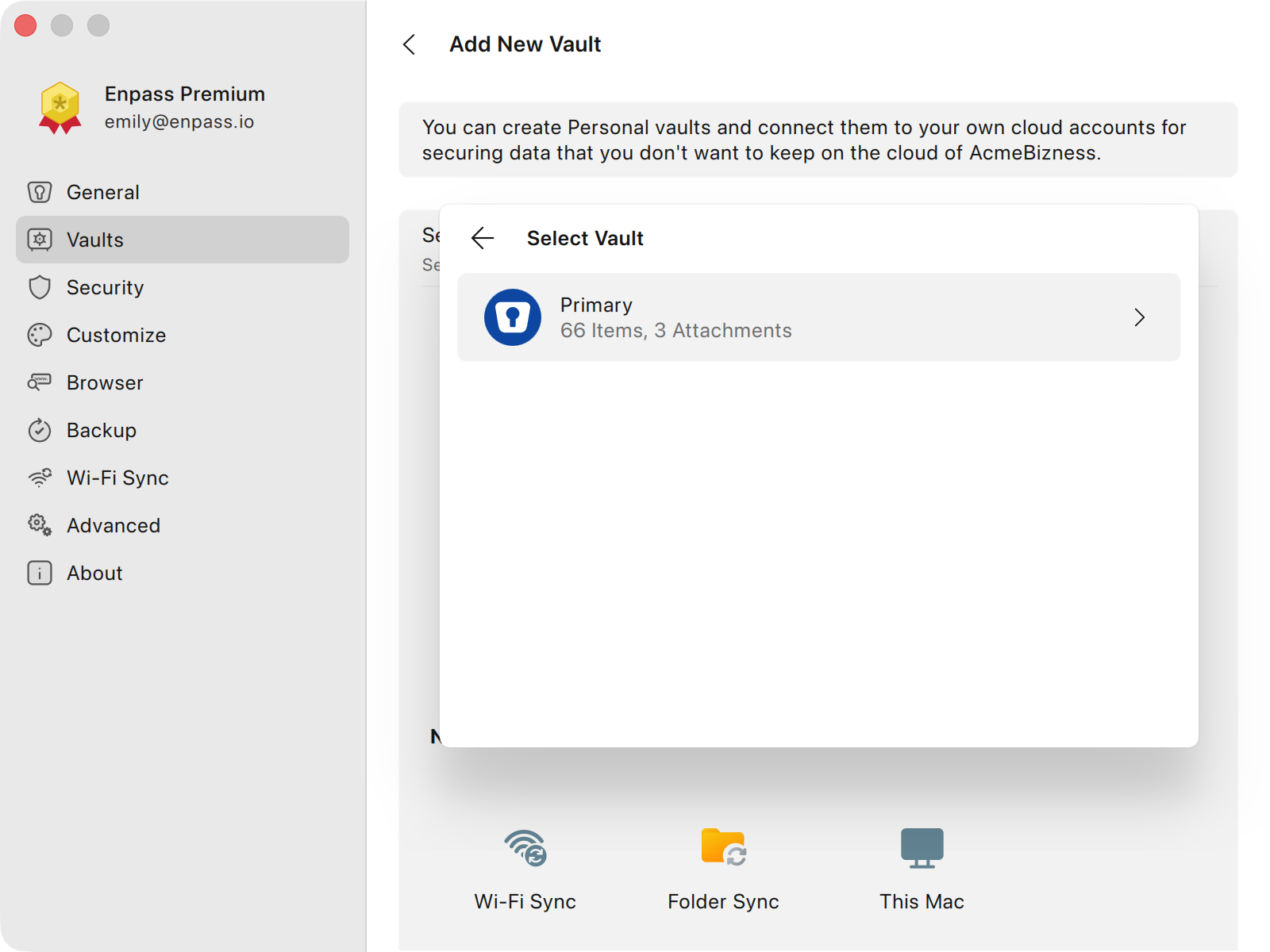Screen dimensions: 1270x952
Task: Go back from Select Vault popup
Action: 483,238
